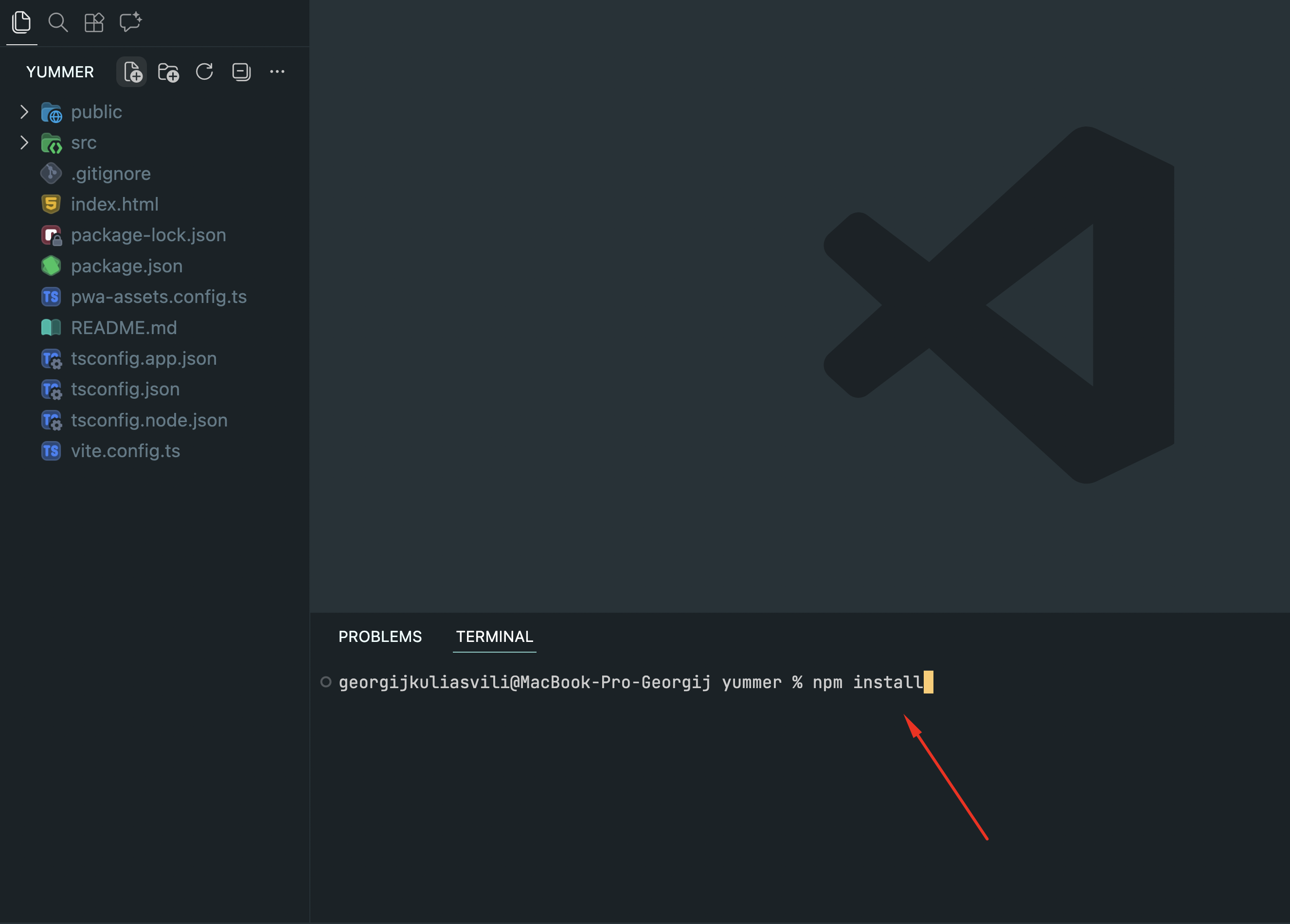The image size is (1290, 924).
Task: Open the Extensions view icon
Action: pos(94,22)
